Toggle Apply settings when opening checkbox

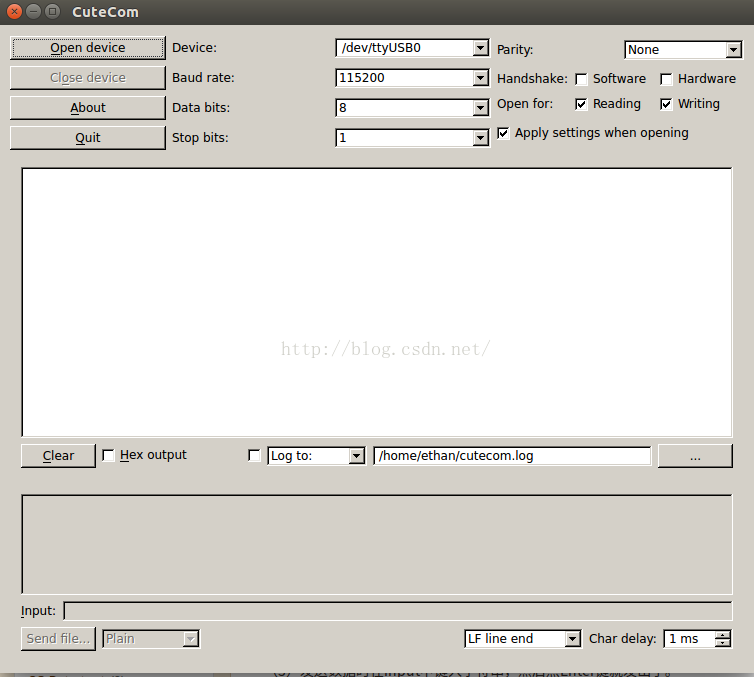[x=503, y=133]
